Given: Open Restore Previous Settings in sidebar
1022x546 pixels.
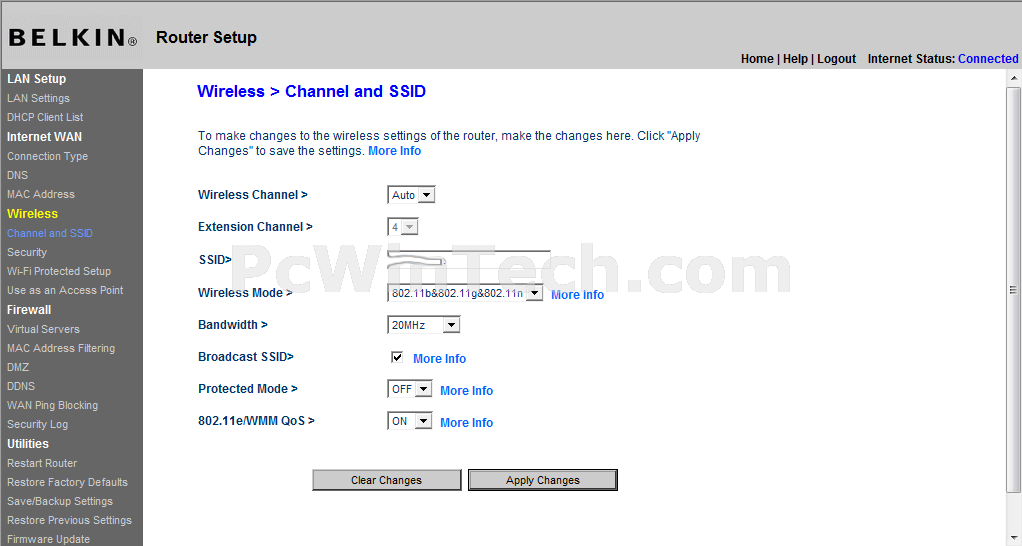Looking at the screenshot, I should [x=69, y=520].
